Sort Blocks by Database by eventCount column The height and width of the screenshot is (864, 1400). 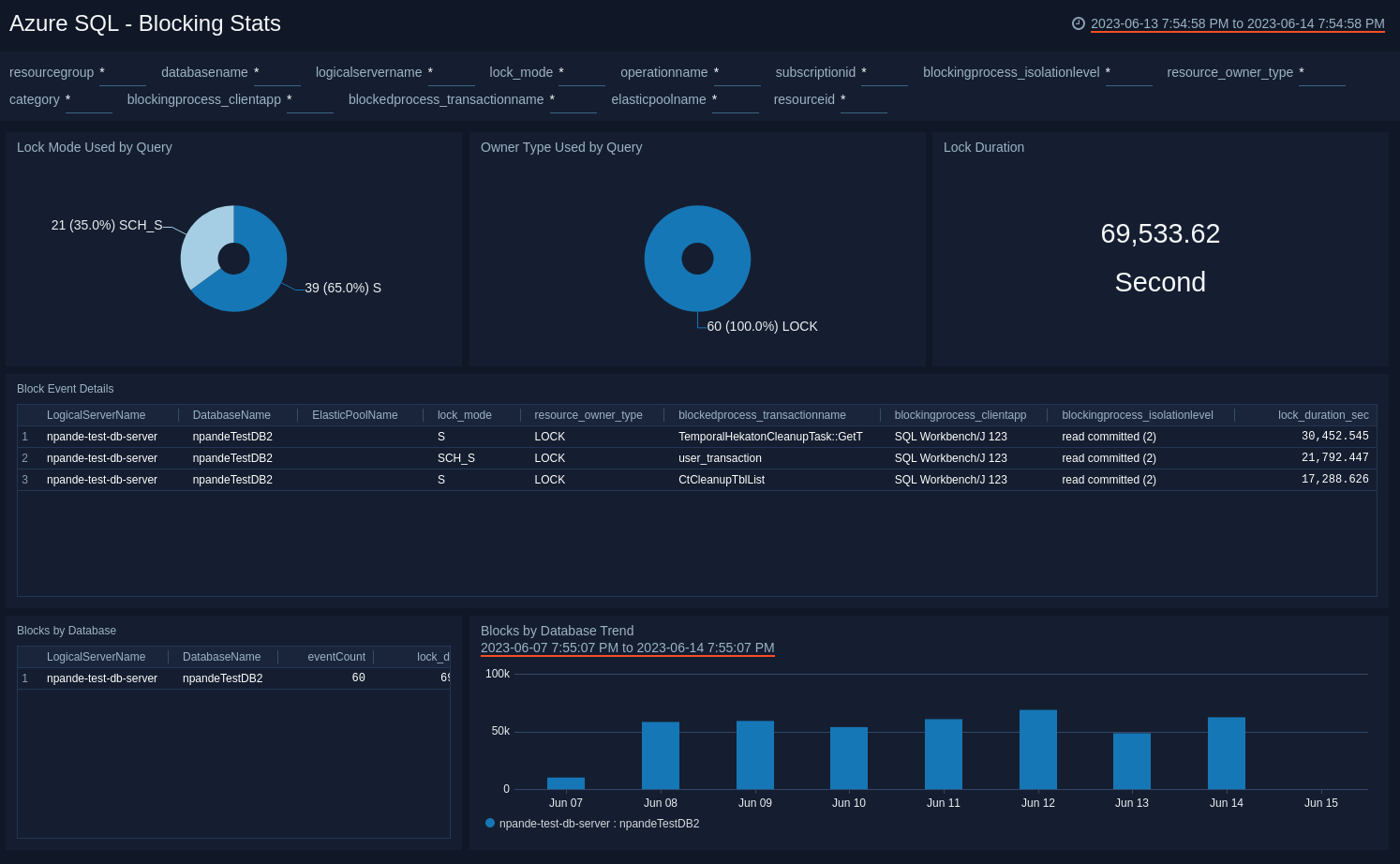pyautogui.click(x=336, y=657)
